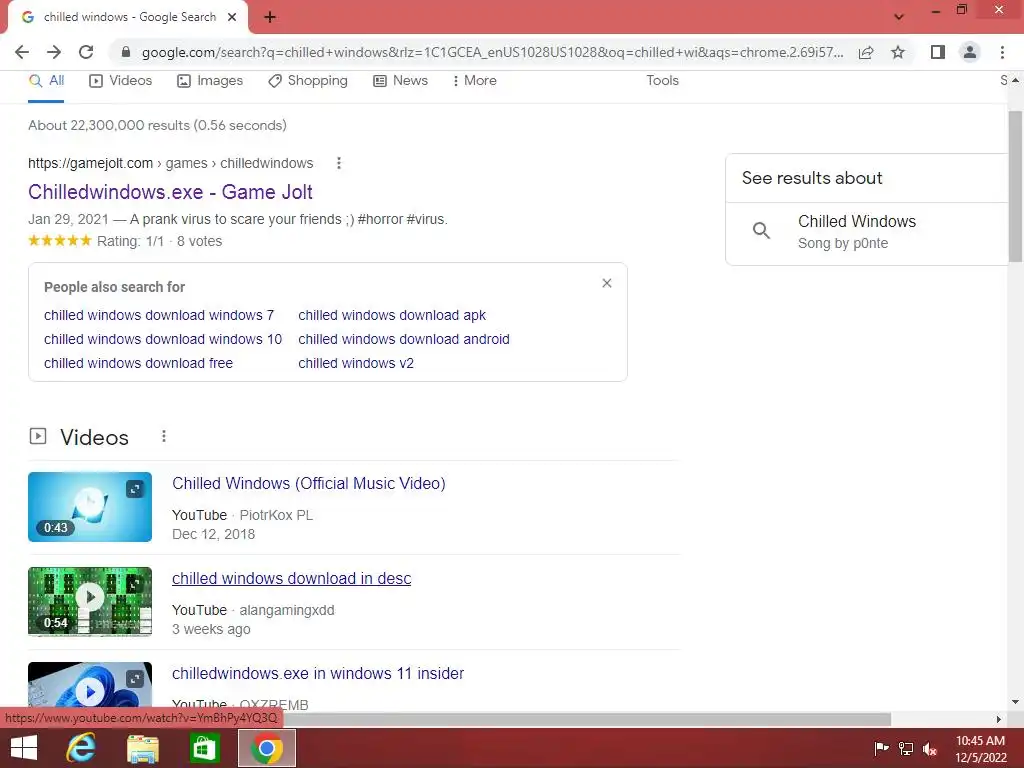Search chilled windows download free
This screenshot has height=768, width=1024.
[138, 364]
